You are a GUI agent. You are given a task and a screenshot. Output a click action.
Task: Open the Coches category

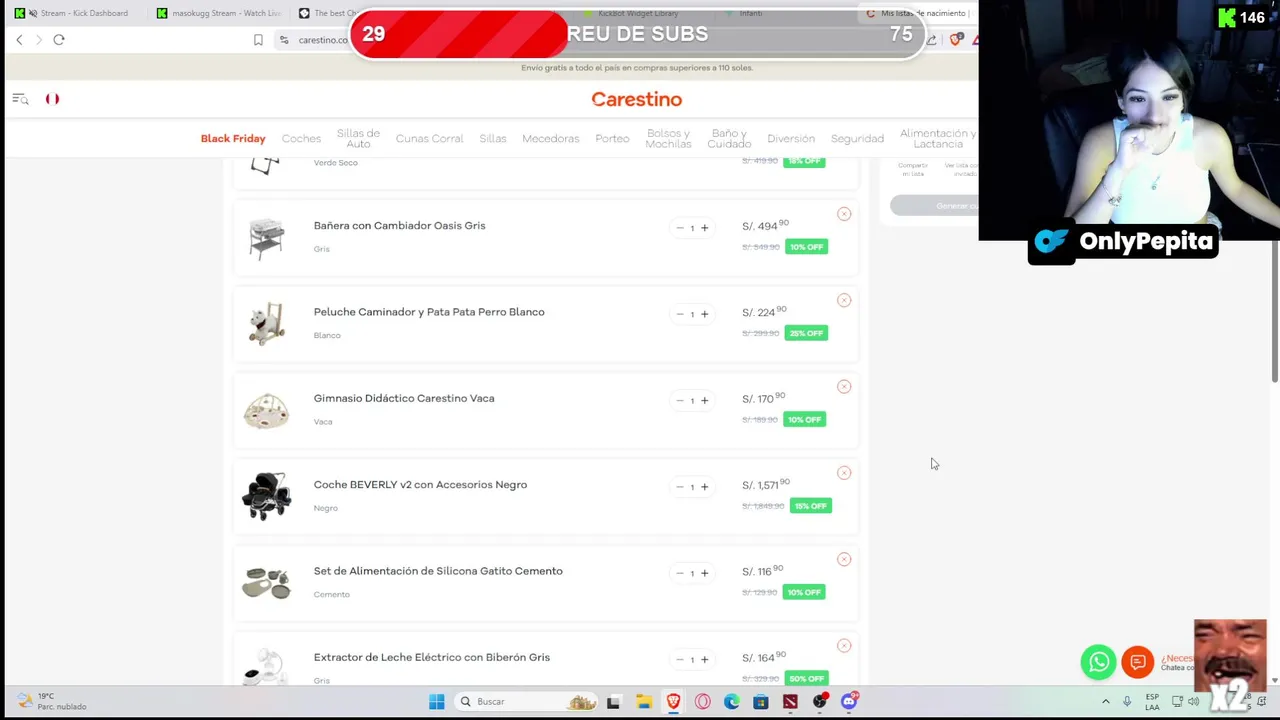301,139
